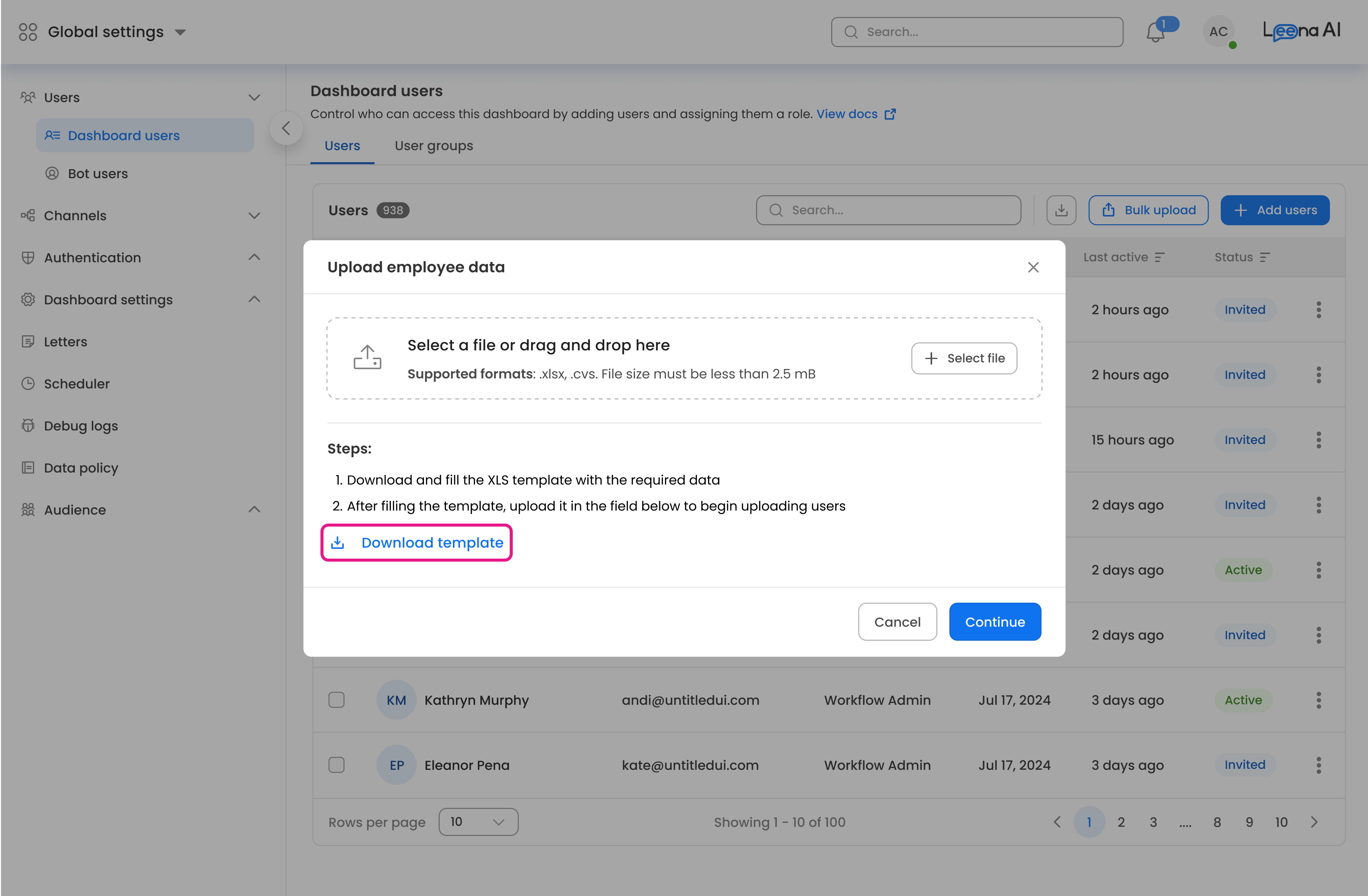Screen dimensions: 1368x896
Task: Sort by Last active column icon
Action: pos(1160,258)
